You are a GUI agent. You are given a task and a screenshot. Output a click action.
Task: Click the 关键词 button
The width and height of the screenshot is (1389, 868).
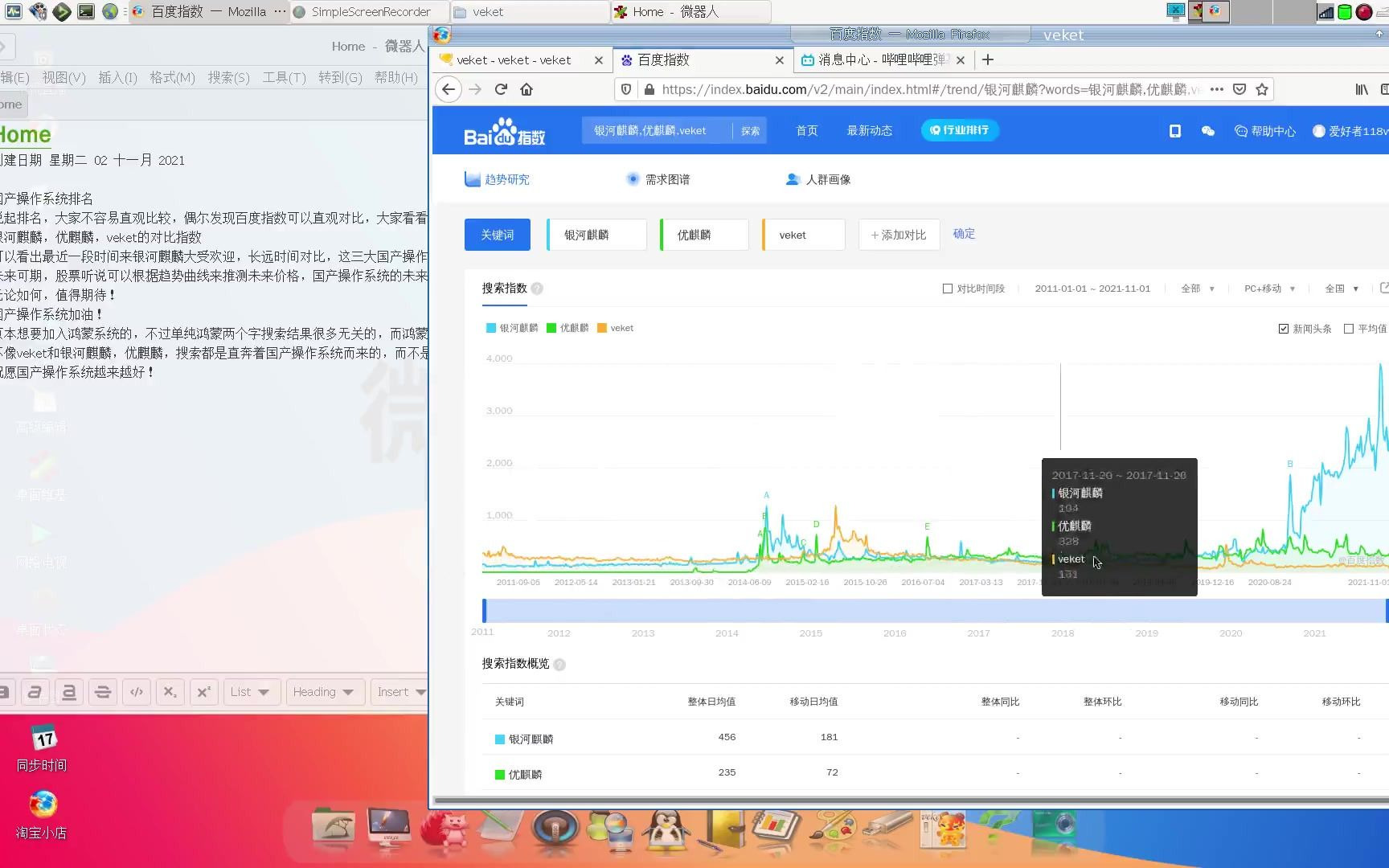pyautogui.click(x=497, y=235)
